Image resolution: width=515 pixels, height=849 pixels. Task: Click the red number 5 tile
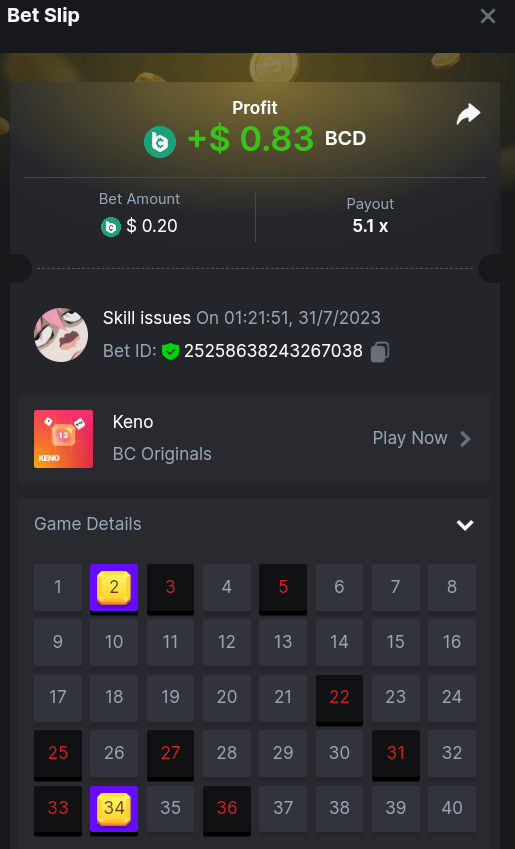pyautogui.click(x=283, y=589)
